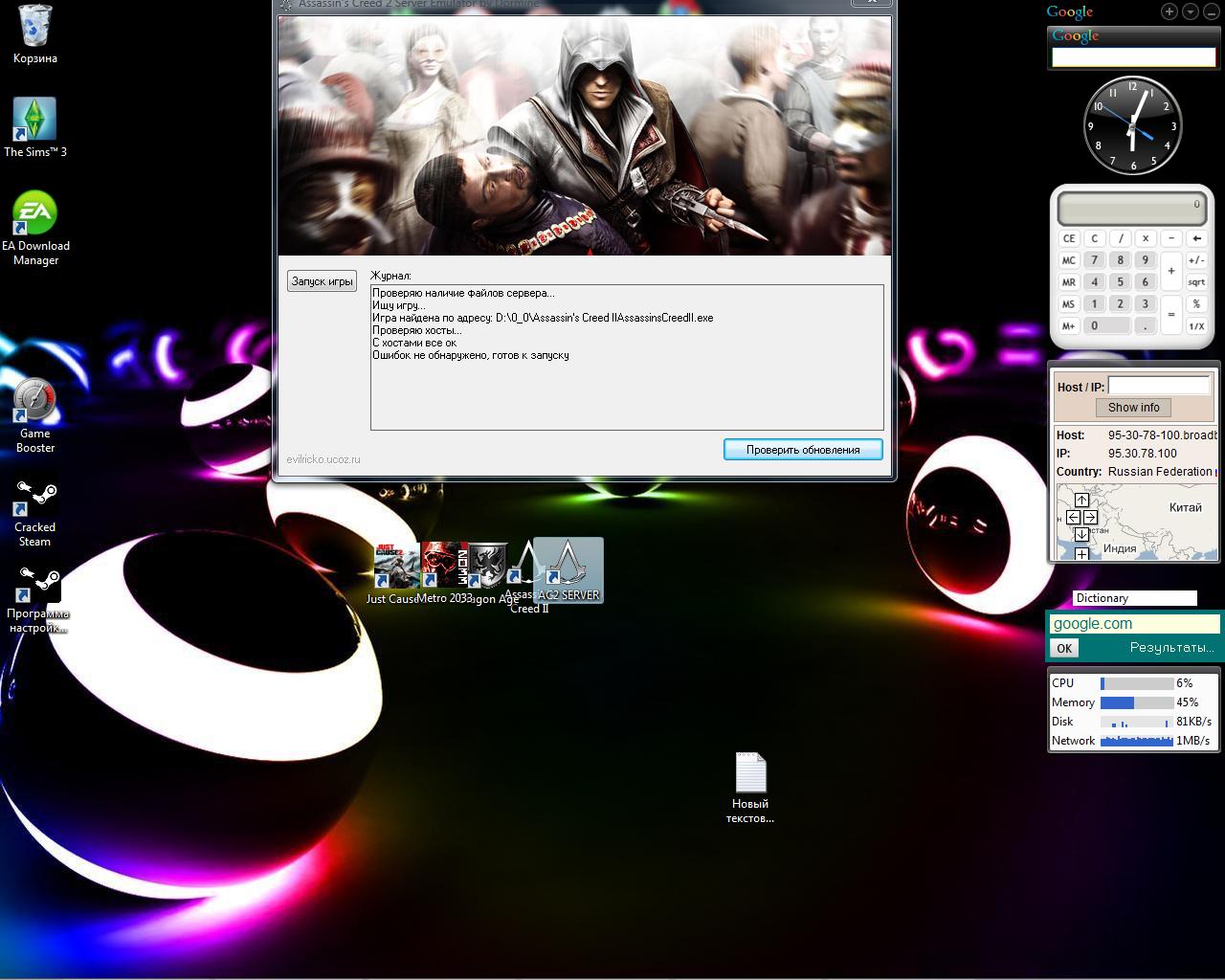The height and width of the screenshot is (980, 1225).
Task: Select the Новый текстов... text file icon
Action: point(750,788)
